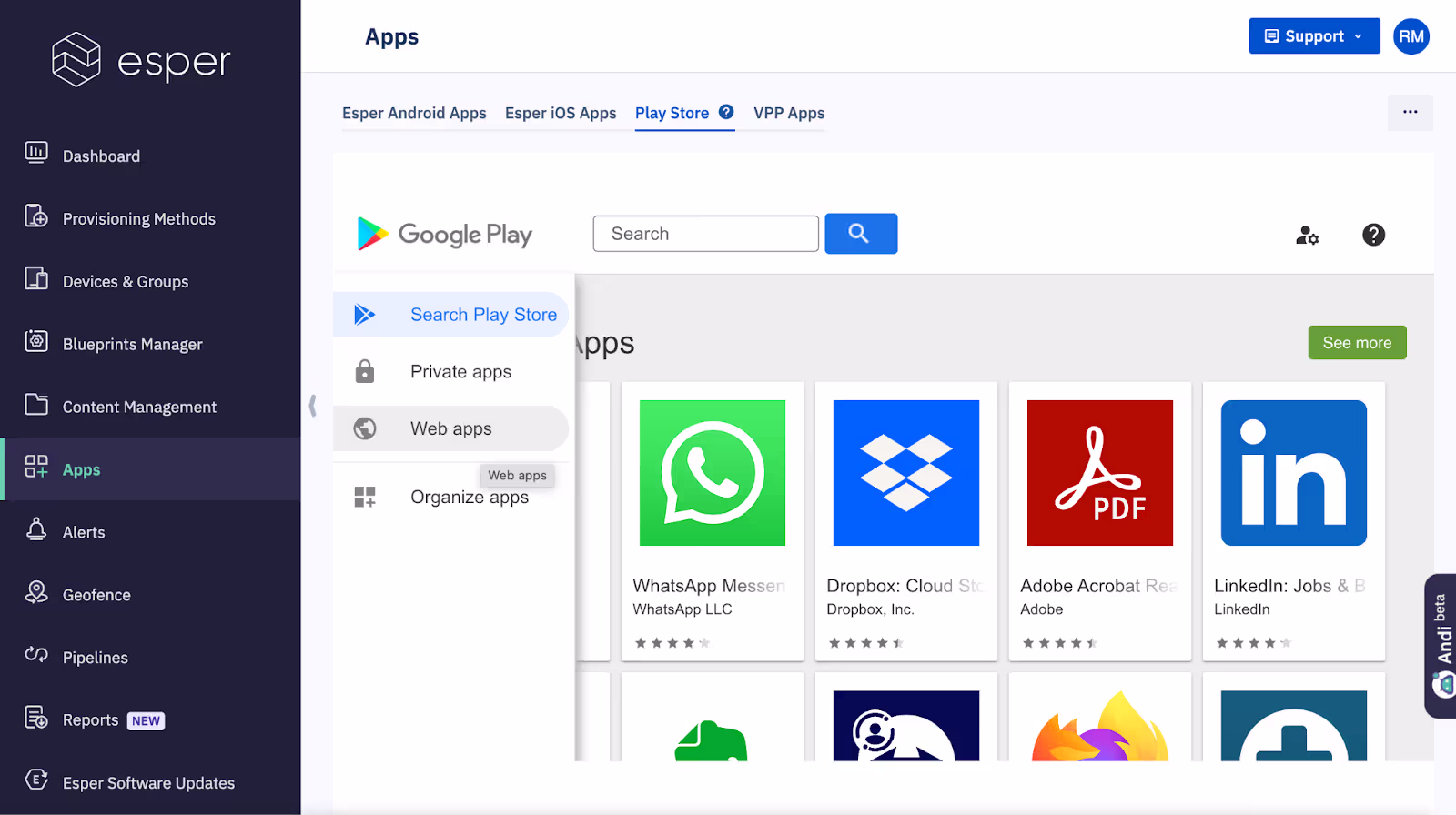The height and width of the screenshot is (815, 1456).
Task: Open Esper Software Updates page
Action: (148, 783)
